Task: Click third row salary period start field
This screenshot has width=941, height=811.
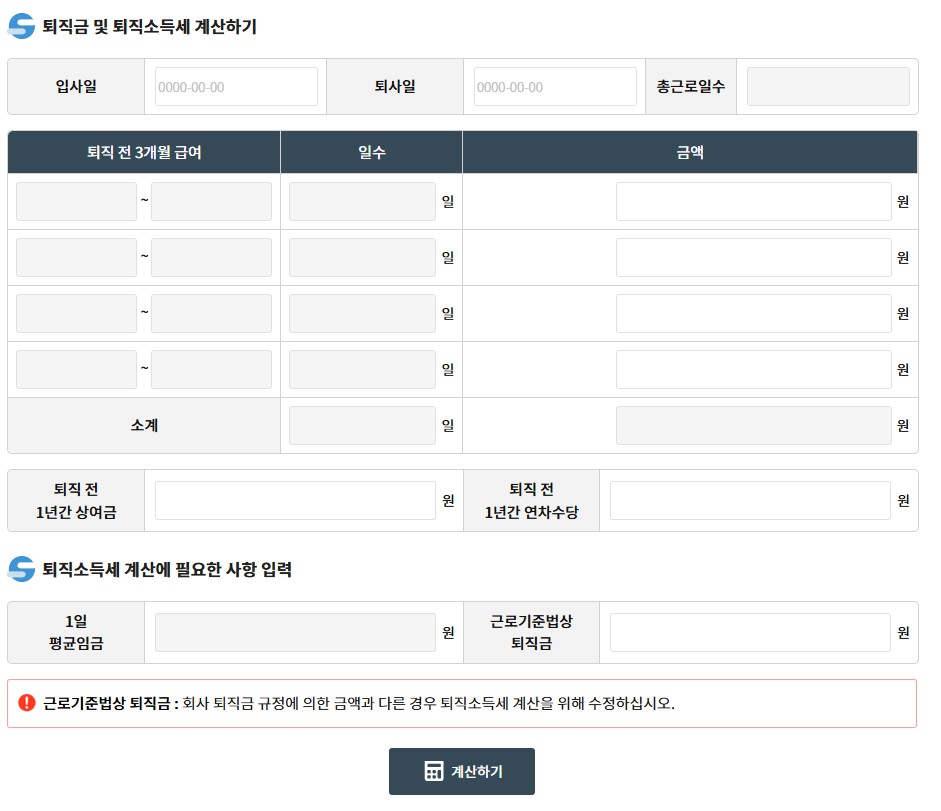Action: [x=76, y=313]
